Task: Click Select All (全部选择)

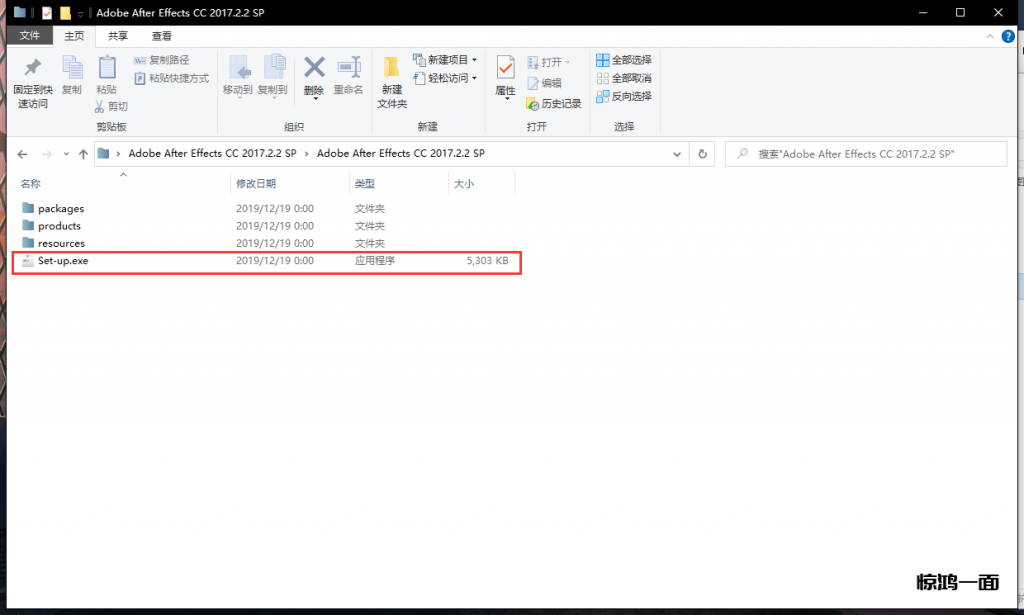Action: pyautogui.click(x=623, y=60)
